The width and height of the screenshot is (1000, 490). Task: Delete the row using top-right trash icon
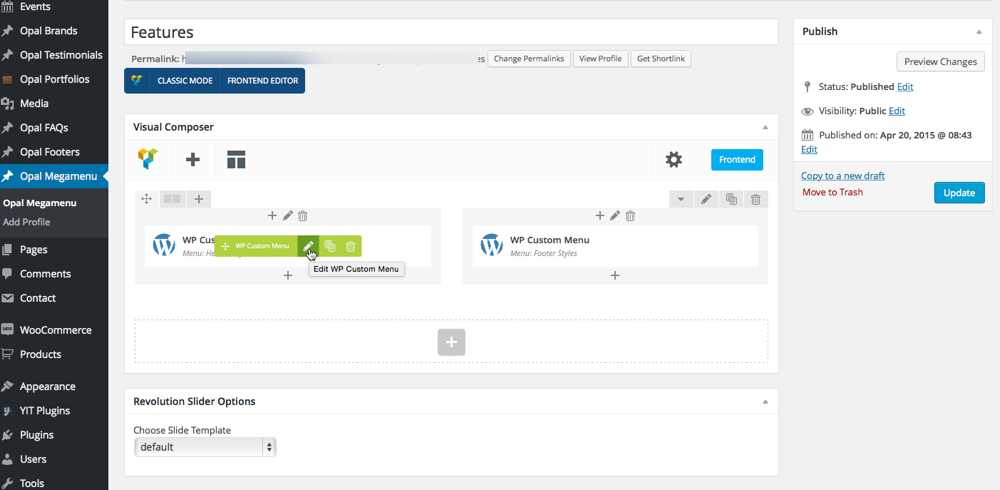pos(756,199)
